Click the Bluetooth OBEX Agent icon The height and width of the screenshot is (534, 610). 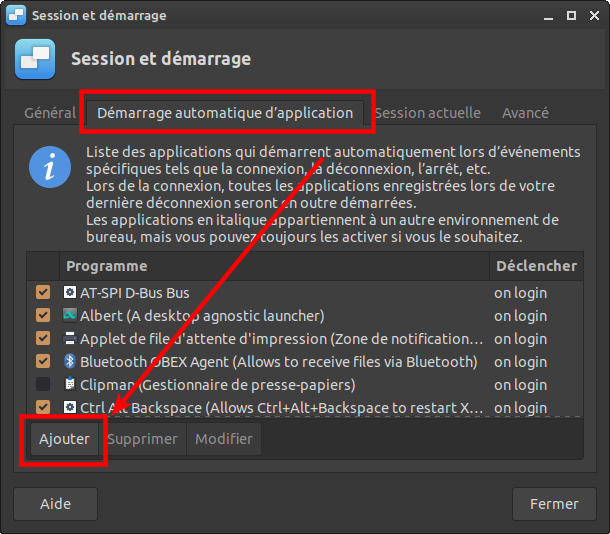click(70, 362)
